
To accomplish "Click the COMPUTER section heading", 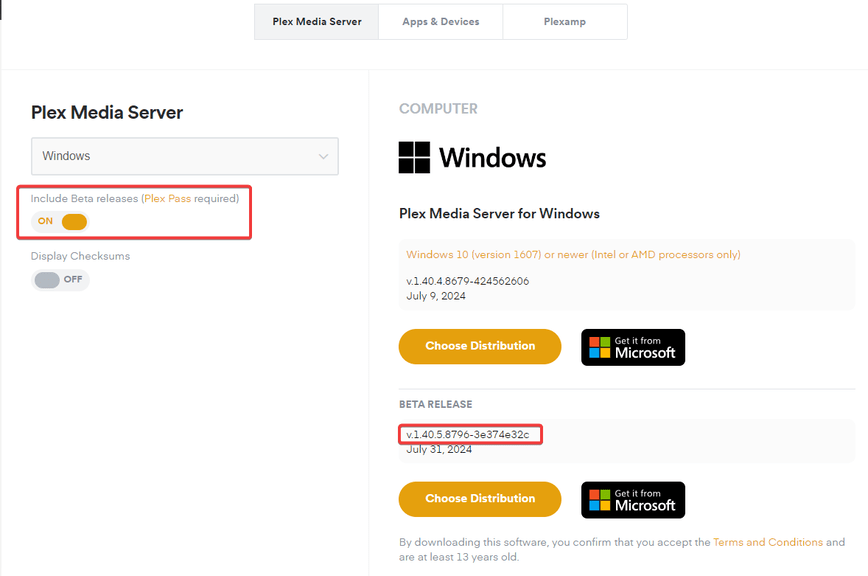I will 438,108.
